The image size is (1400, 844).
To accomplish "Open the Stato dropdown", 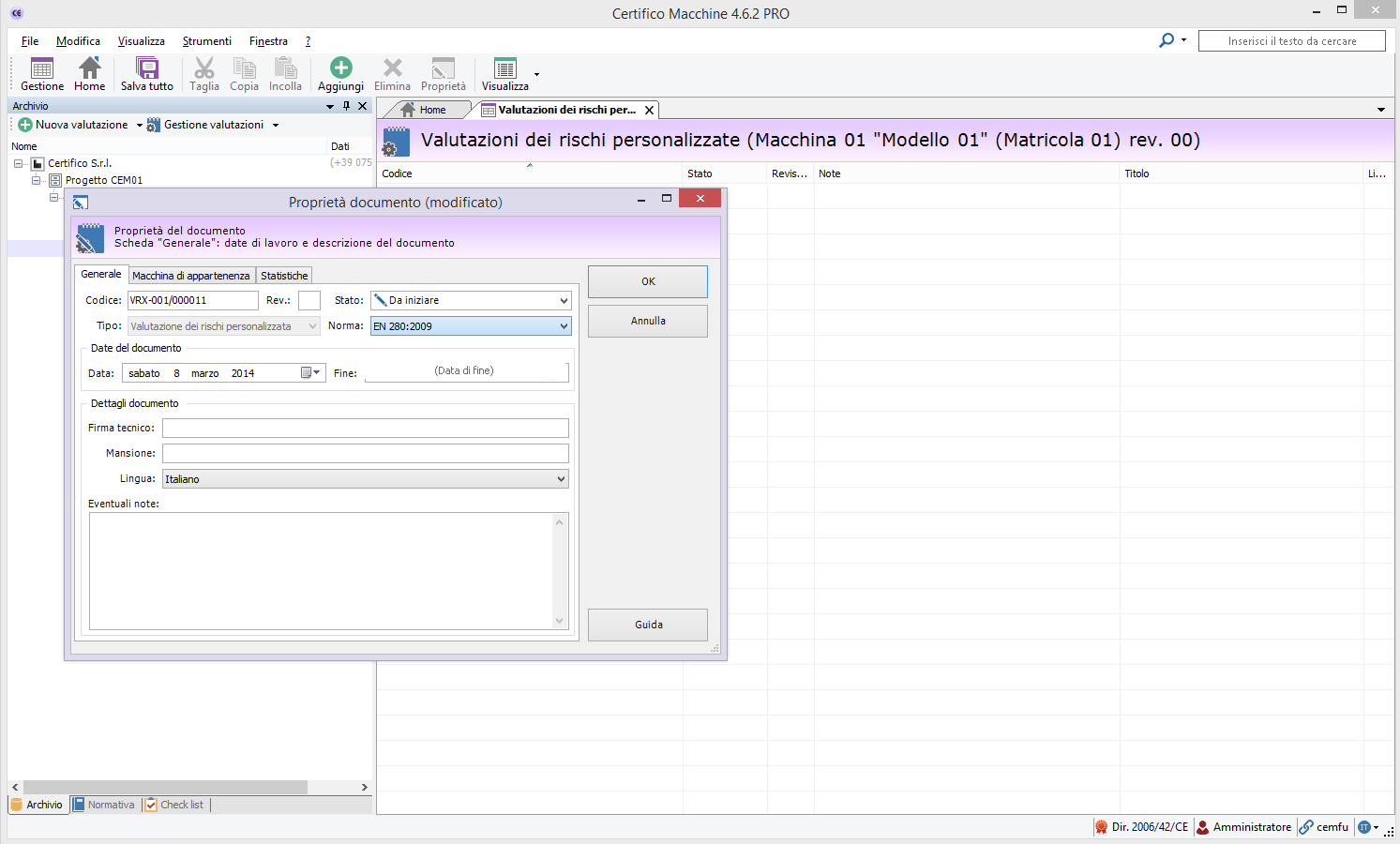I will point(564,300).
